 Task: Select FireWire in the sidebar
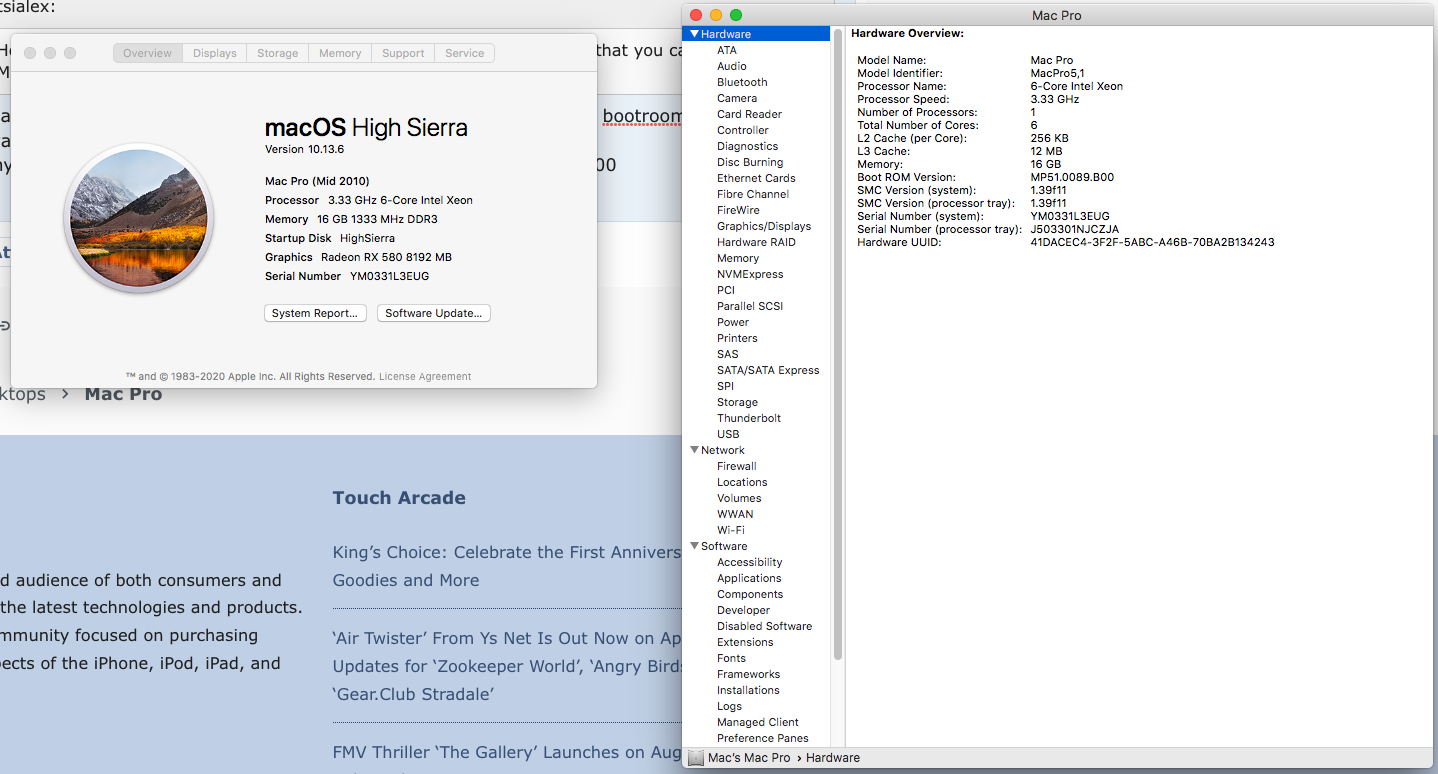738,210
